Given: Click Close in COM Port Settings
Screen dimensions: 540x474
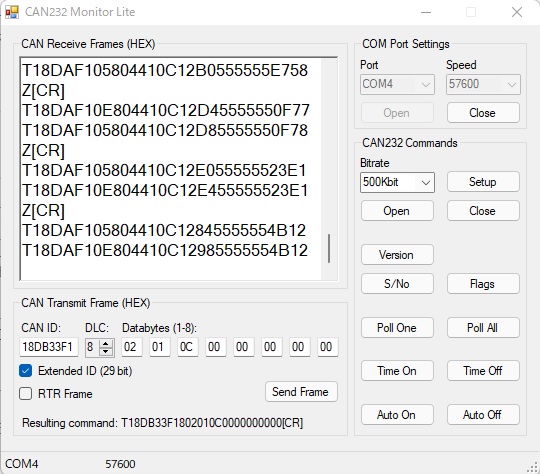Looking at the screenshot, I should point(483,113).
